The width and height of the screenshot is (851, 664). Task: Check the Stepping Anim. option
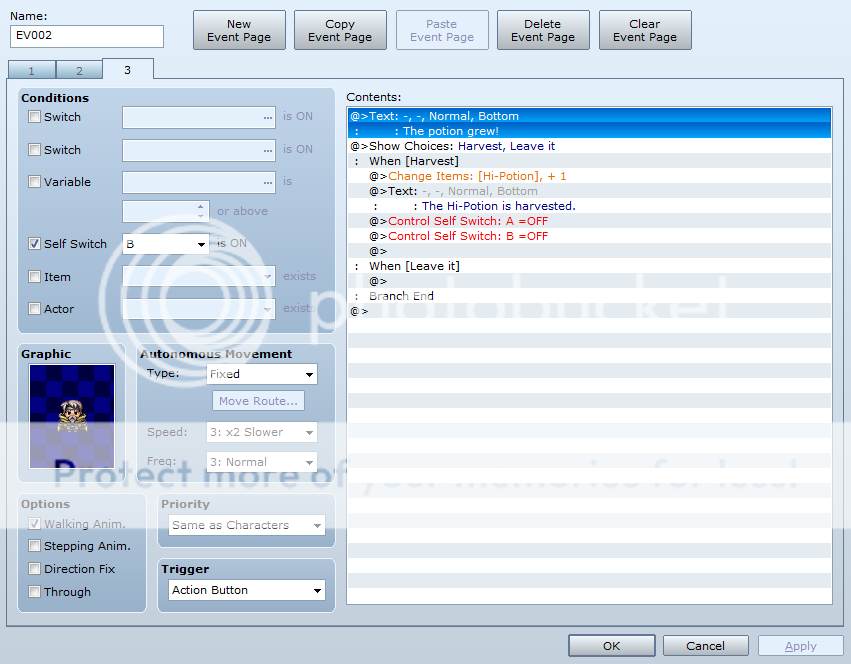[x=35, y=546]
